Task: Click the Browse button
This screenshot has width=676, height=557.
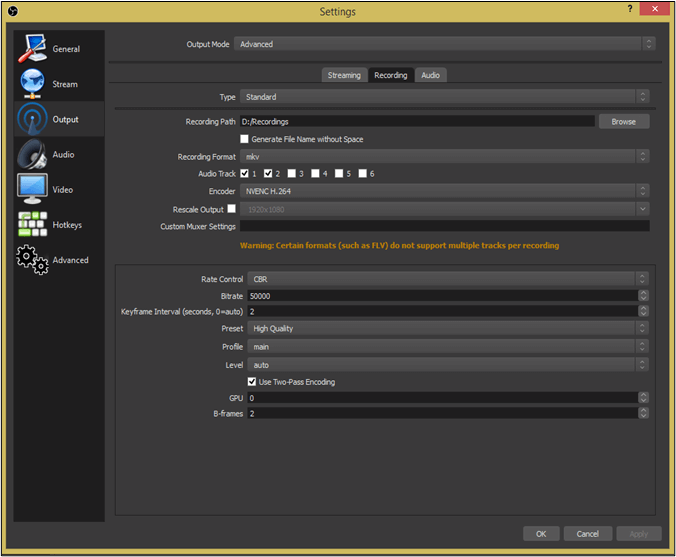Action: 623,121
